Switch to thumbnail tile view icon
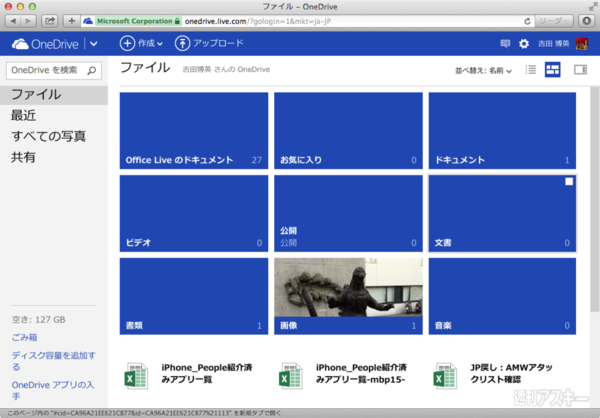 click(553, 70)
